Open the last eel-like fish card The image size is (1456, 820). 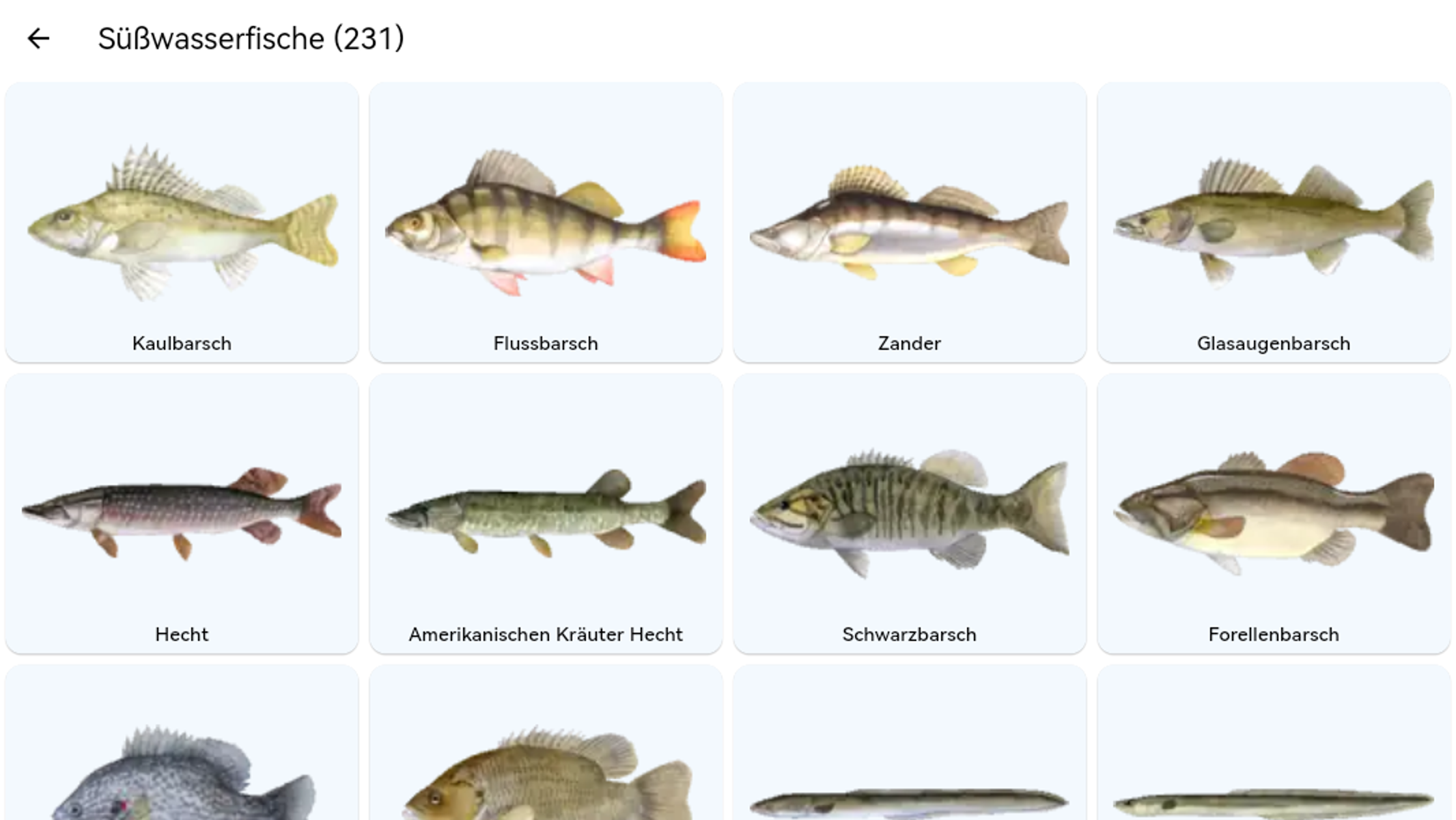[1274, 743]
